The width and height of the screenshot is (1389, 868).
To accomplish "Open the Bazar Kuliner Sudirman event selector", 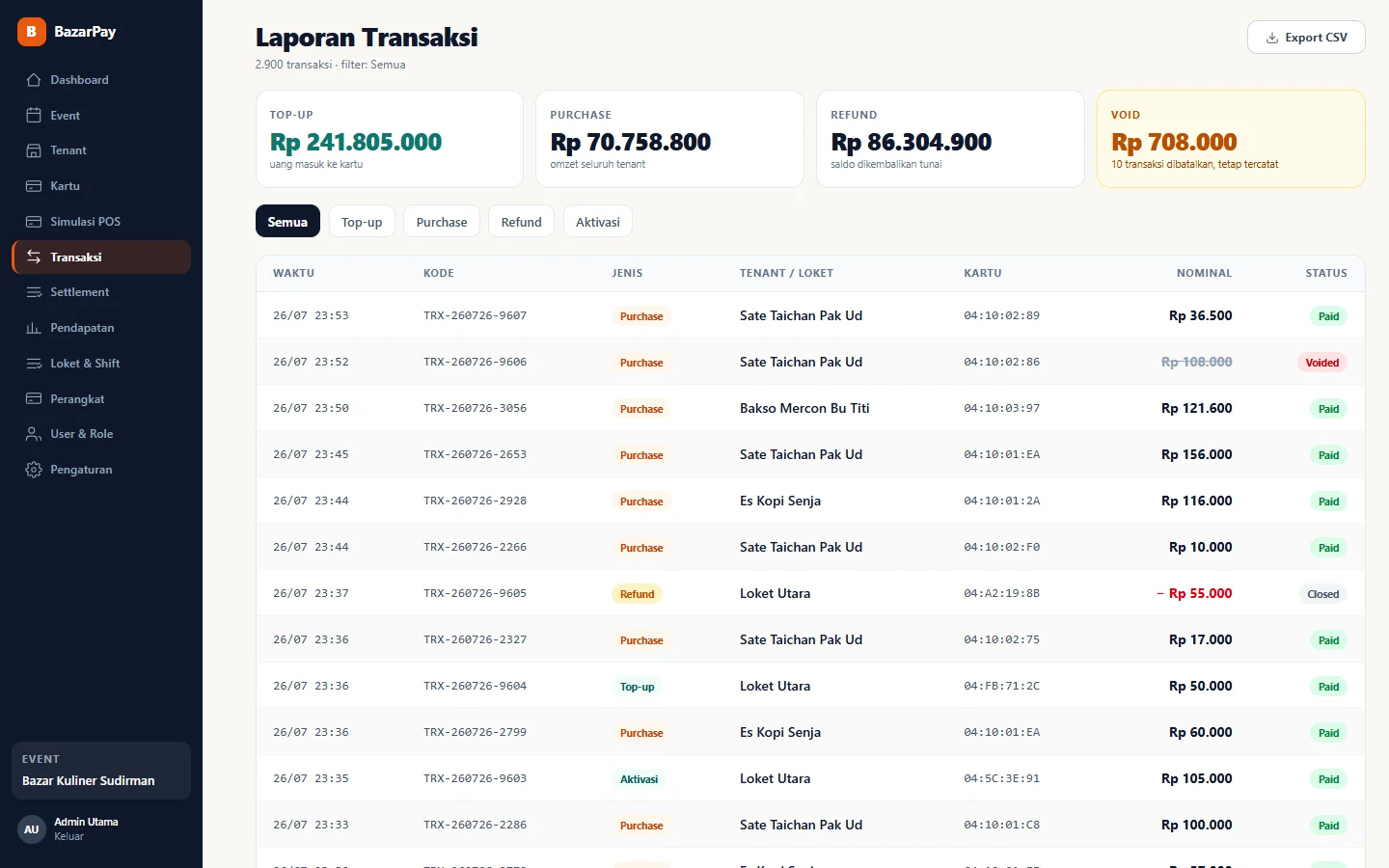I will pyautogui.click(x=101, y=771).
